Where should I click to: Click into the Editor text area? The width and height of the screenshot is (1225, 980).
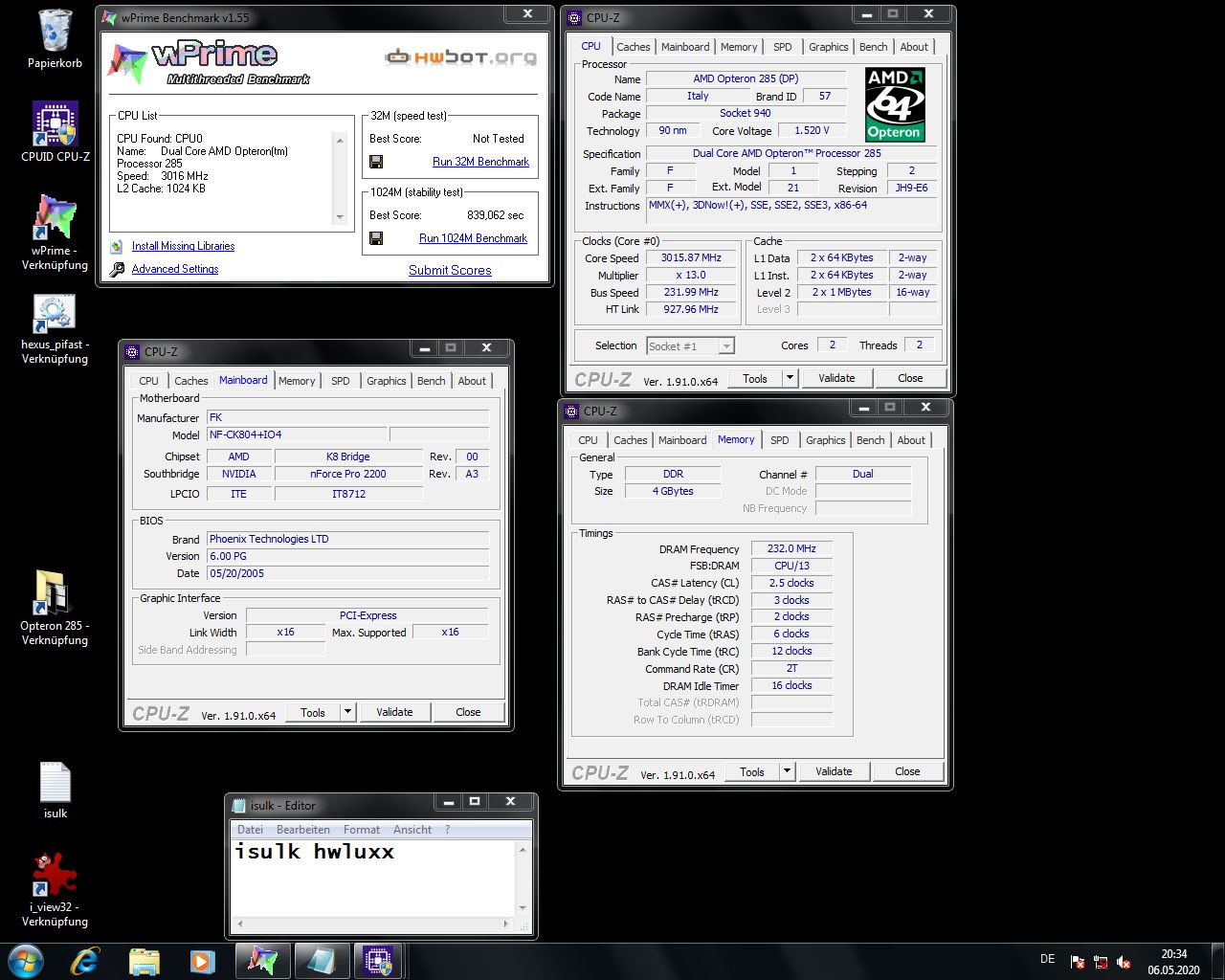click(x=373, y=879)
